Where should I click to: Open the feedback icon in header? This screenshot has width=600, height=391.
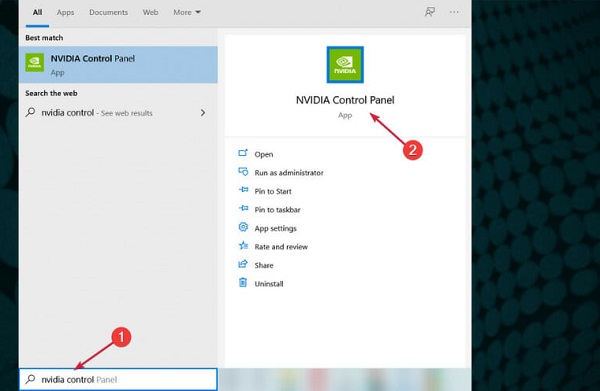tap(430, 12)
